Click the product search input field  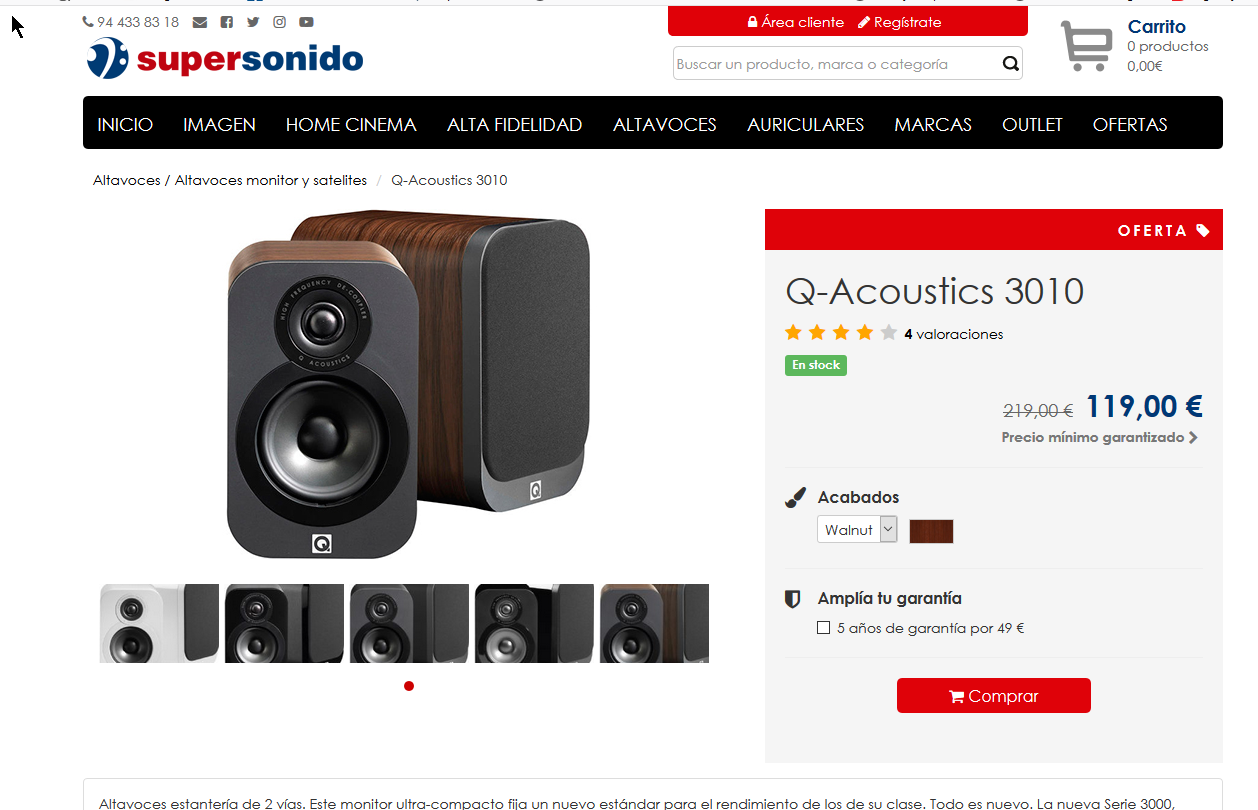pyautogui.click(x=836, y=64)
